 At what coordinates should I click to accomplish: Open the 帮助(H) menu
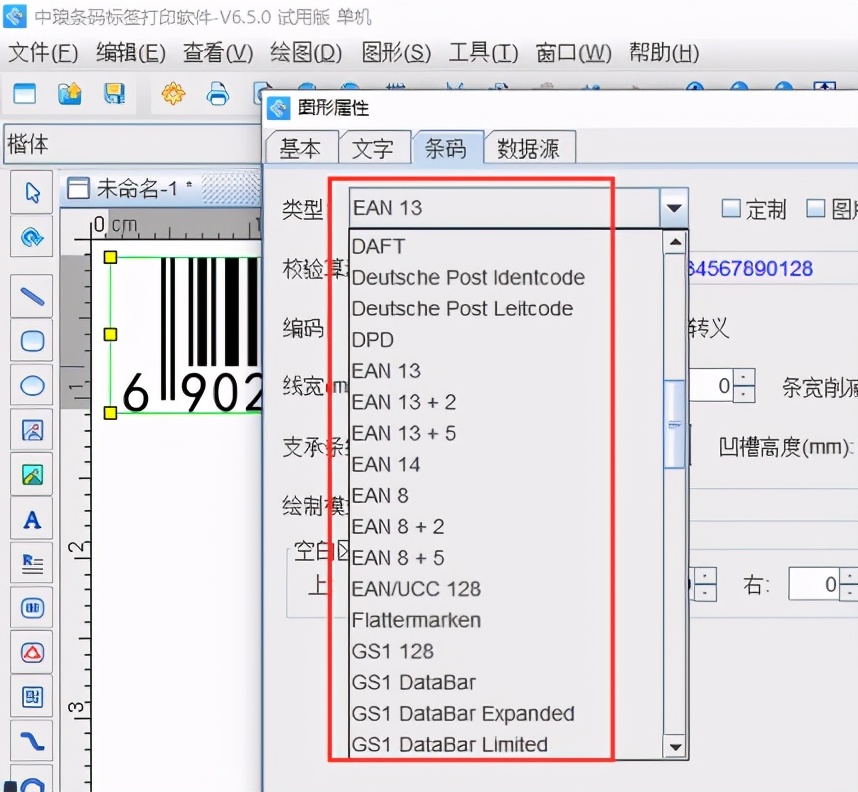point(664,53)
